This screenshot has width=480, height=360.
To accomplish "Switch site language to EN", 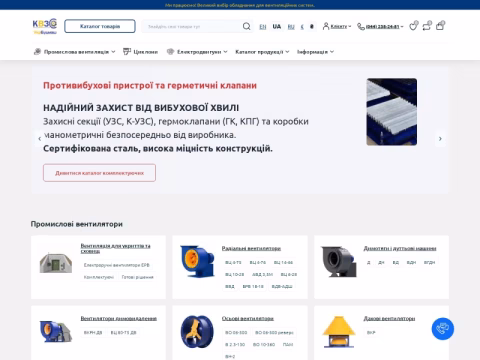I will (x=263, y=26).
